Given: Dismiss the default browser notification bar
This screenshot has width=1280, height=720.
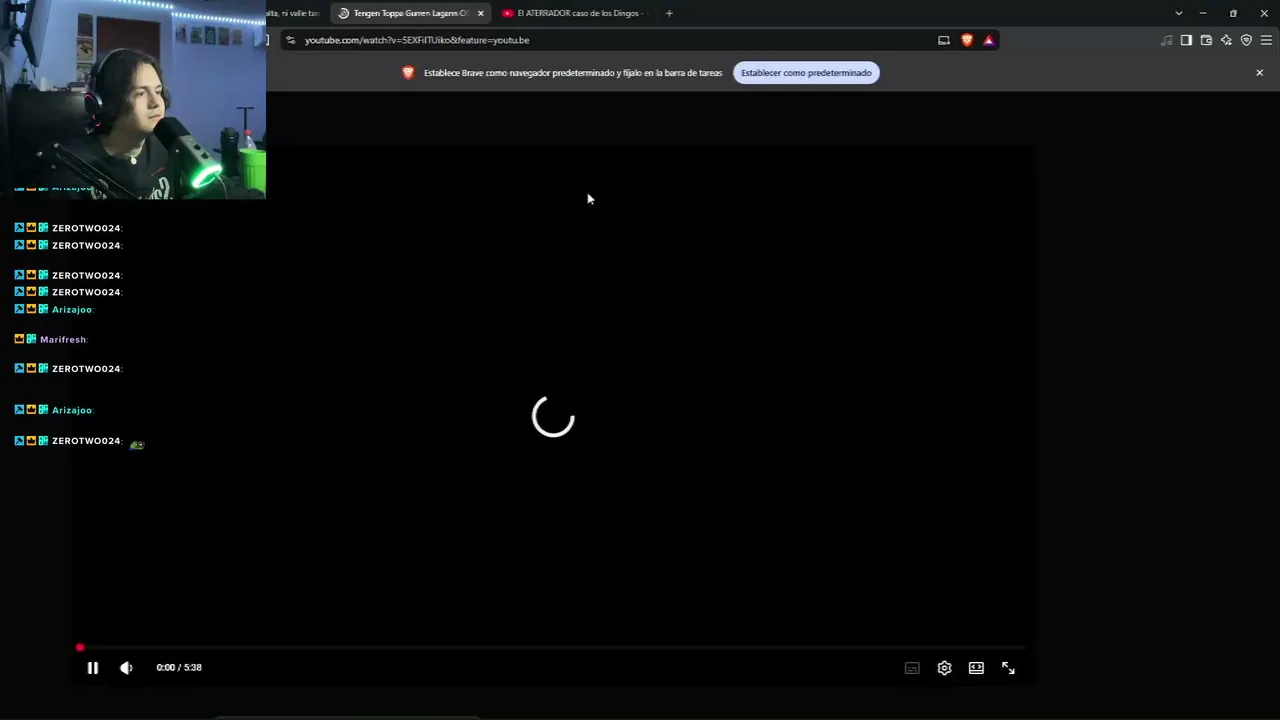Looking at the screenshot, I should coord(1259,72).
